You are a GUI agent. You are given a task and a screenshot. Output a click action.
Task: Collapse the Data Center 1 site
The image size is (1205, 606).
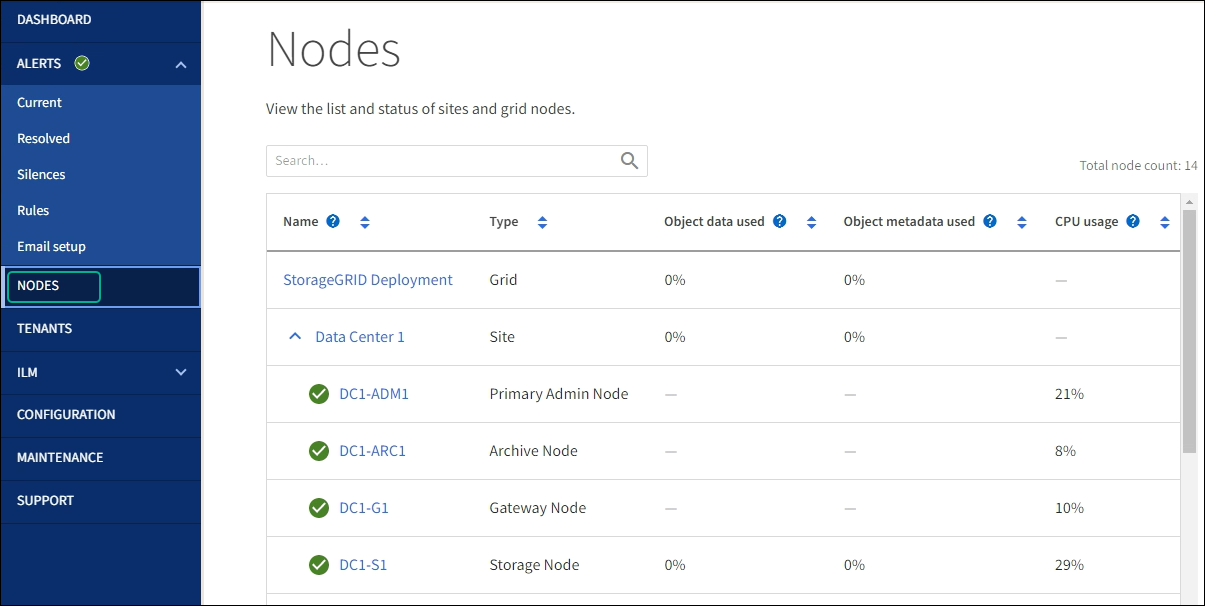[295, 337]
